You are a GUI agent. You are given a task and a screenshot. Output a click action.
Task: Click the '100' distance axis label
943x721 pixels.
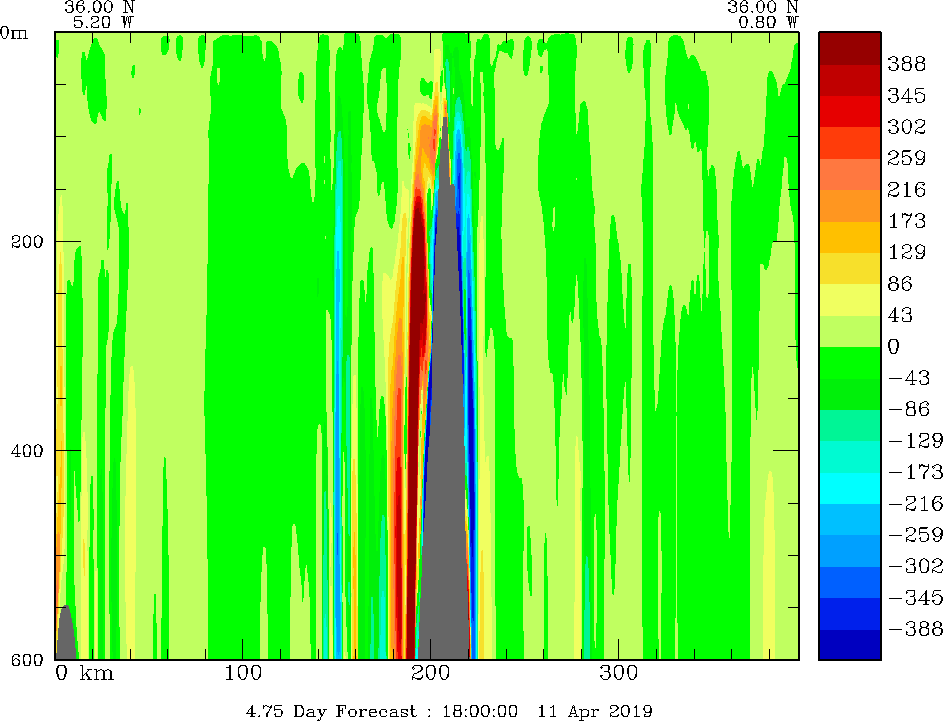point(243,672)
